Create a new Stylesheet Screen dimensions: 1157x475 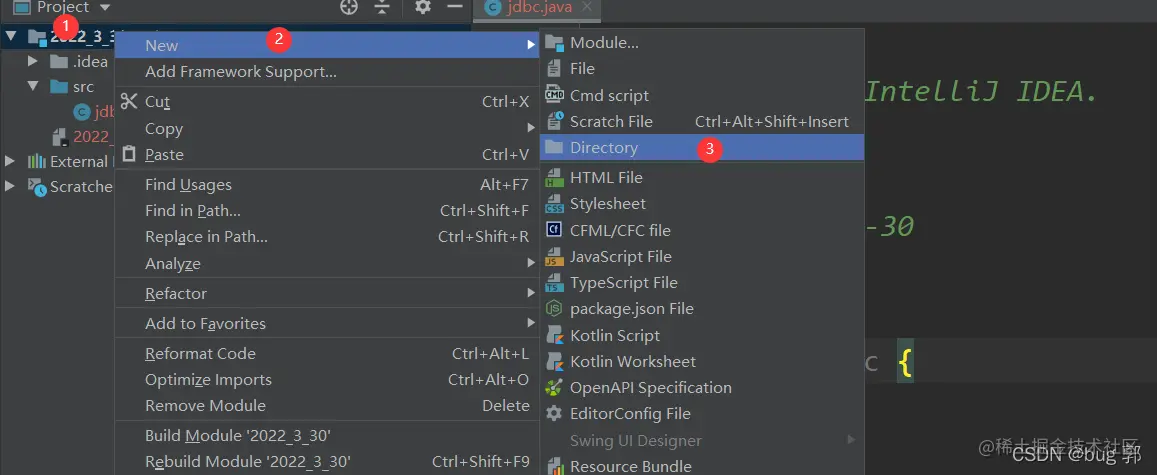tap(702, 204)
